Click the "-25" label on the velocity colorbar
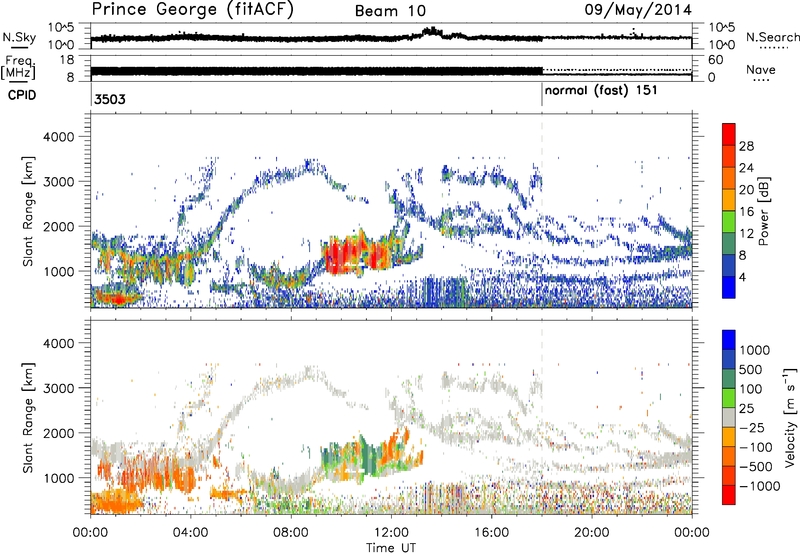The height and width of the screenshot is (554, 800). pos(752,427)
